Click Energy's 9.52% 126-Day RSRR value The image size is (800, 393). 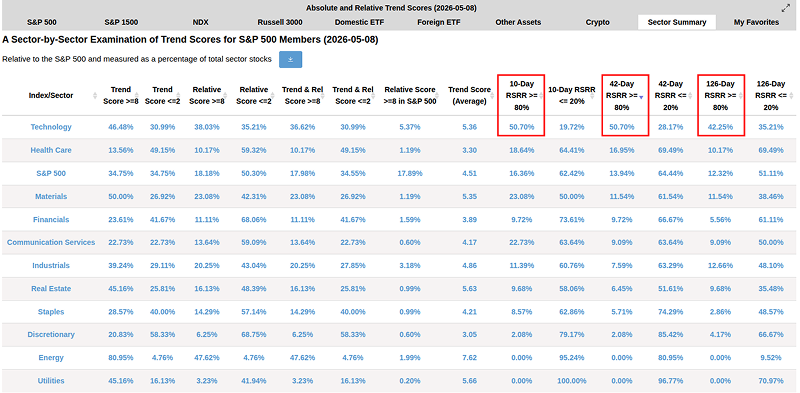(x=770, y=358)
